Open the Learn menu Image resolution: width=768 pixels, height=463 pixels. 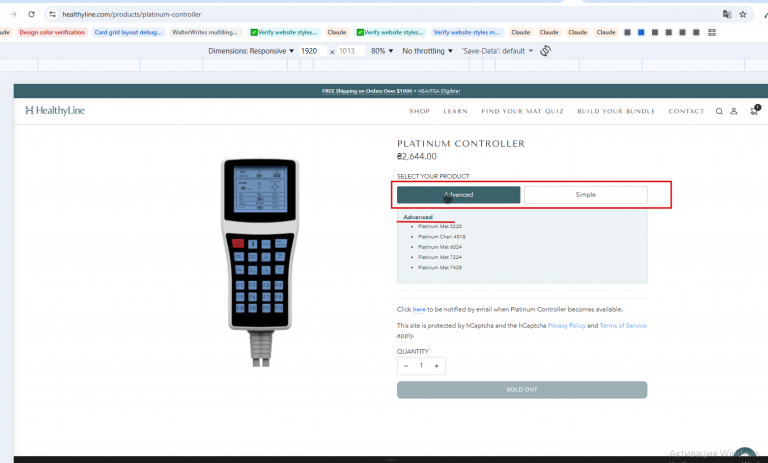tap(456, 111)
